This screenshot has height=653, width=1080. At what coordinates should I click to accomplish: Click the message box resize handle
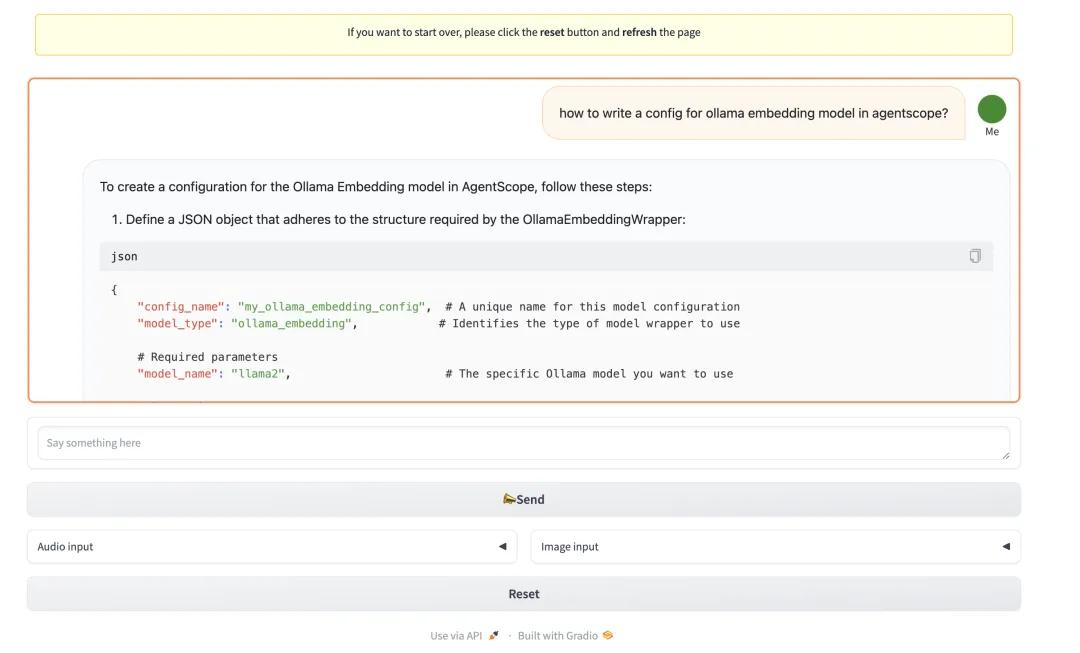point(1005,455)
